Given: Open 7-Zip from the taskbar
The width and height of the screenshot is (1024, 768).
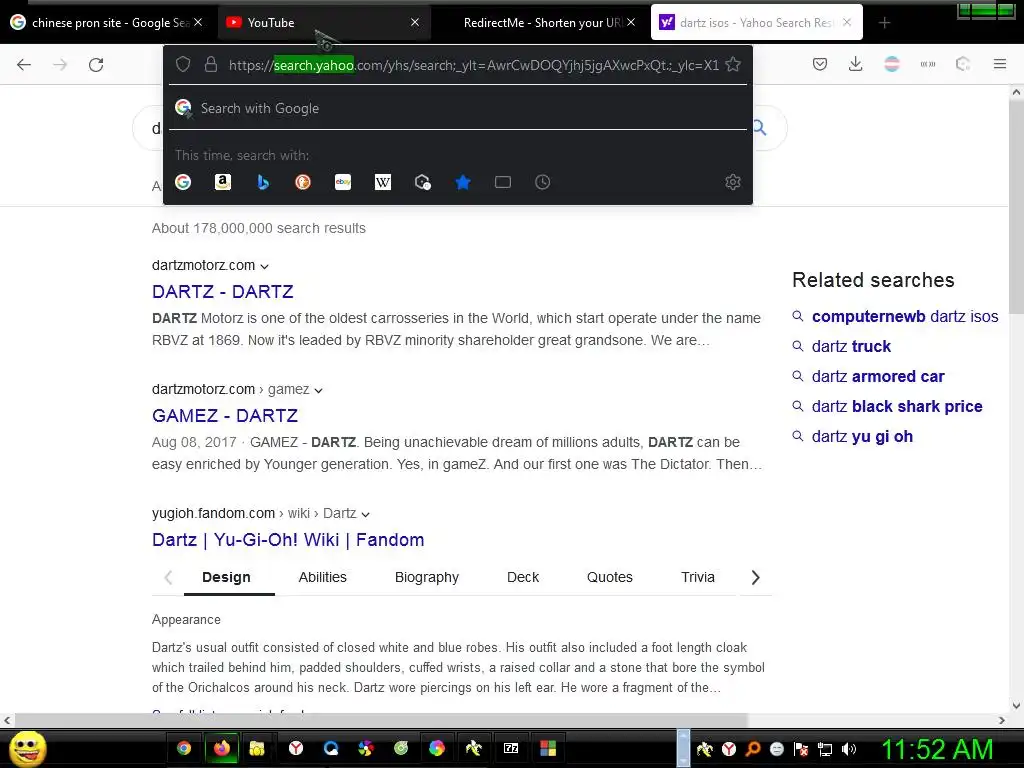Looking at the screenshot, I should [511, 748].
